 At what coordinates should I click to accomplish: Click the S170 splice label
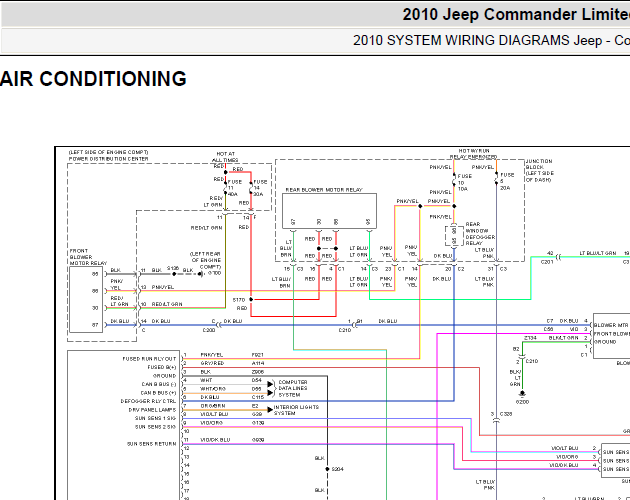239,300
